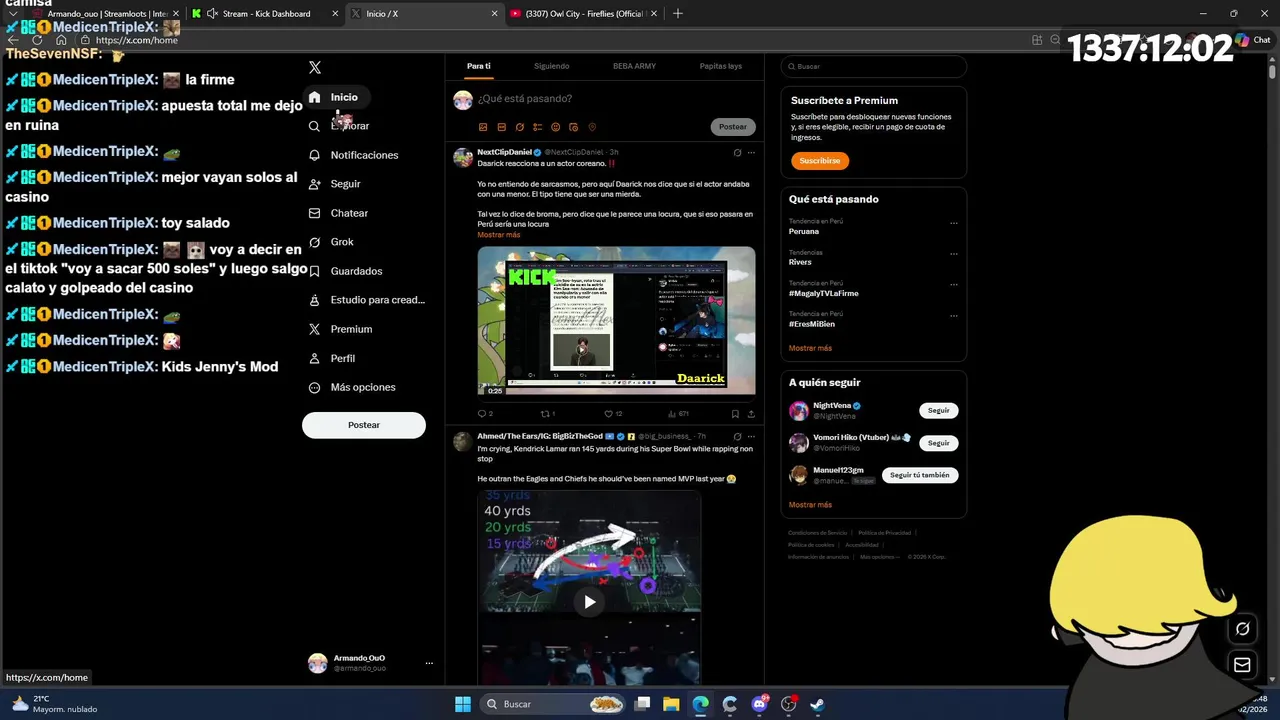Click the add image icon in composer
The width and height of the screenshot is (1280, 720).
coord(483,127)
